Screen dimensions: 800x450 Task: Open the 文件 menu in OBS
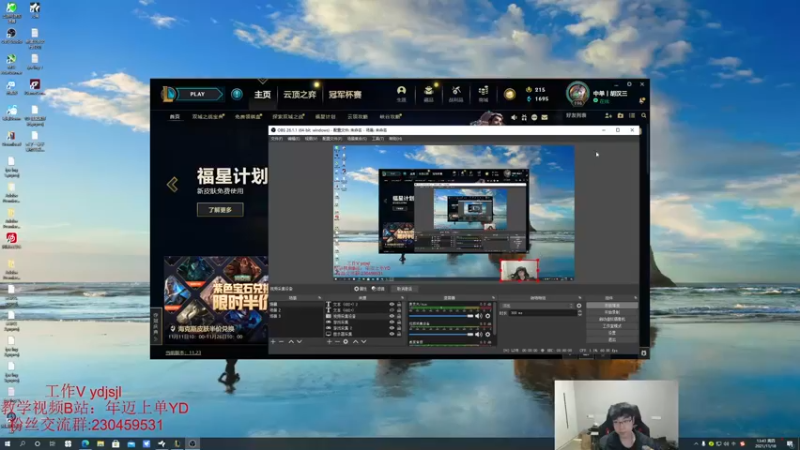coord(277,139)
